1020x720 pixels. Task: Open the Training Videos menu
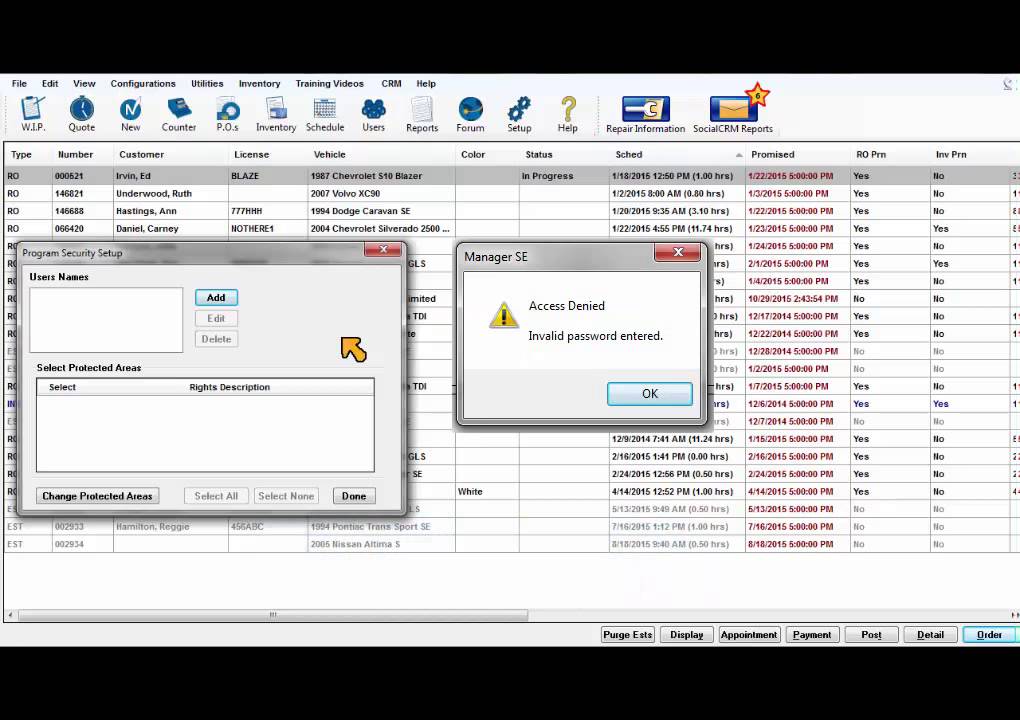330,84
